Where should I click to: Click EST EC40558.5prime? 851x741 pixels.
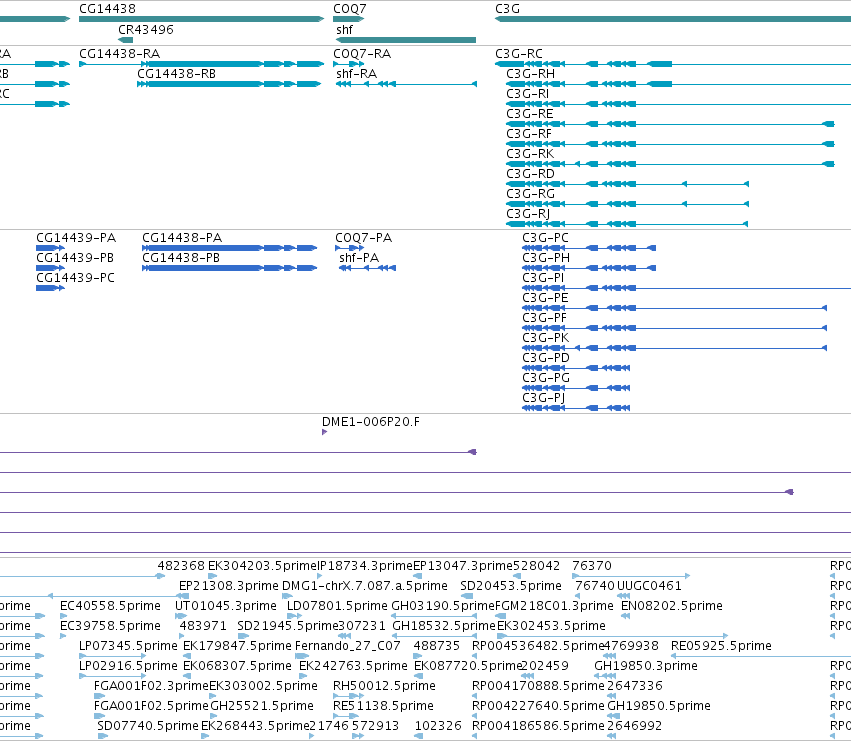[x=110, y=606]
